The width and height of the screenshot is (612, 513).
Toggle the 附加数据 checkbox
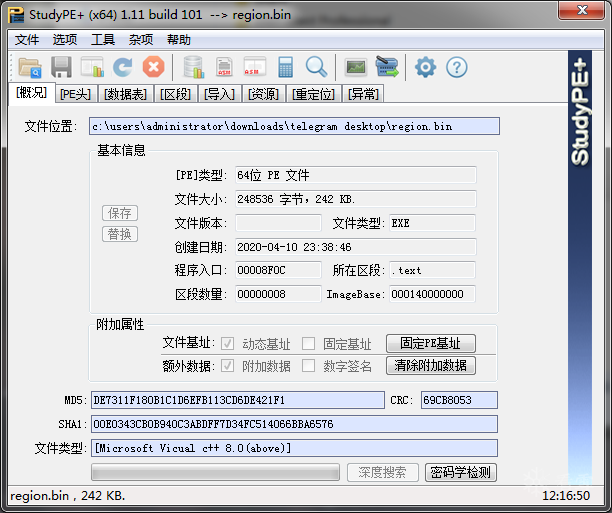[228, 366]
